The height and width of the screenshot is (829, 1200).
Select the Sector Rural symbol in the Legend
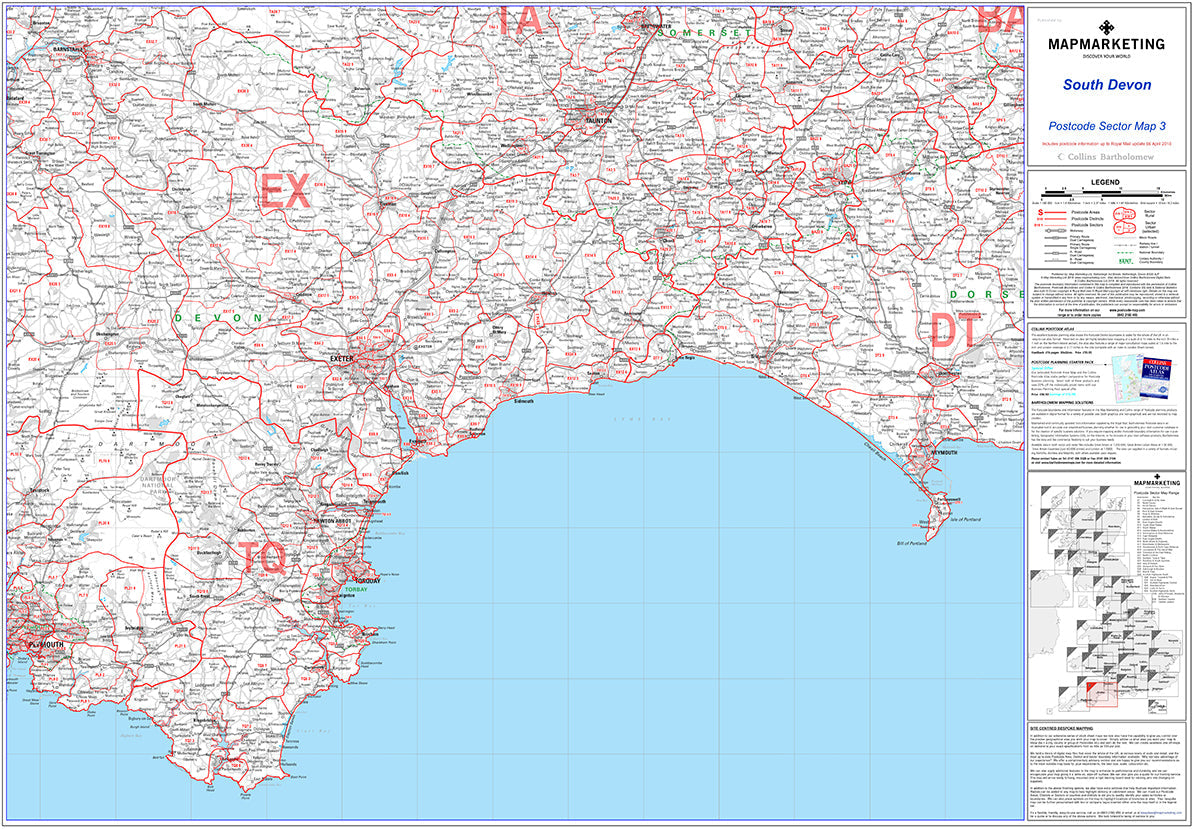coord(1124,213)
